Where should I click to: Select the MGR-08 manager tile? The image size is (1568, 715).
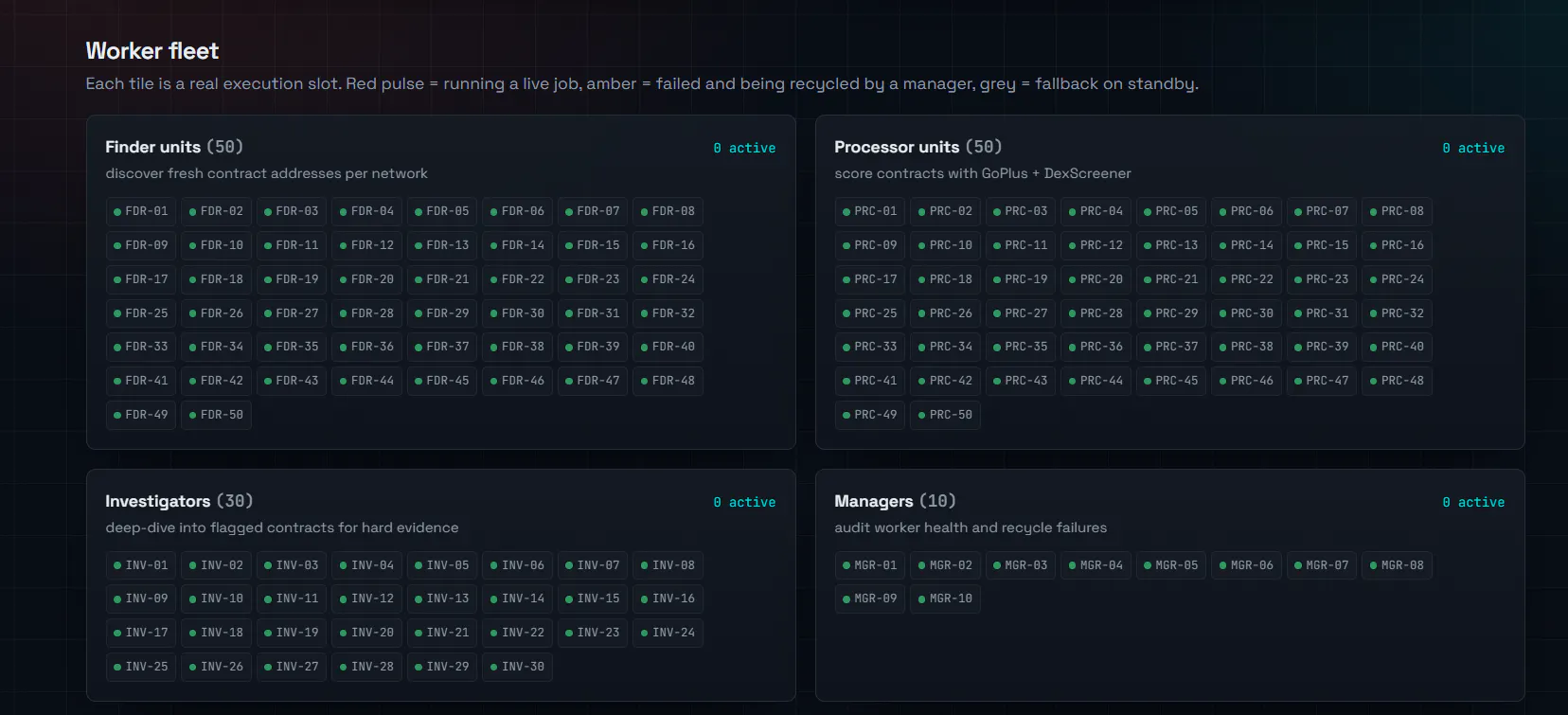click(1397, 565)
